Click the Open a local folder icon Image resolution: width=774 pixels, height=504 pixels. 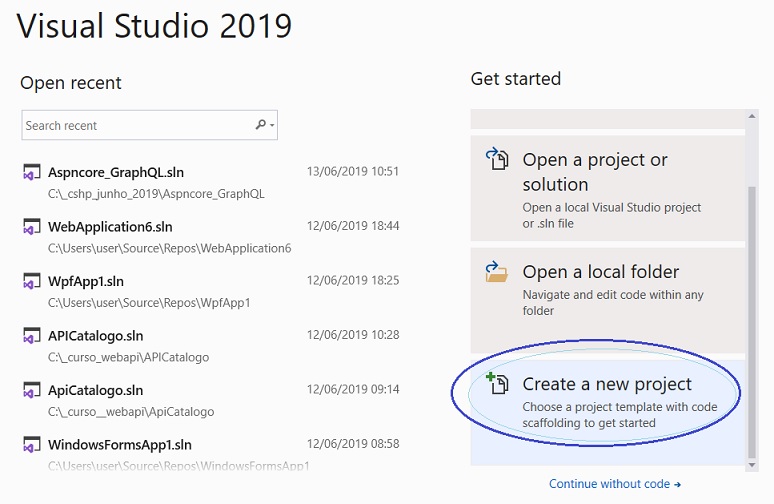[x=497, y=272]
